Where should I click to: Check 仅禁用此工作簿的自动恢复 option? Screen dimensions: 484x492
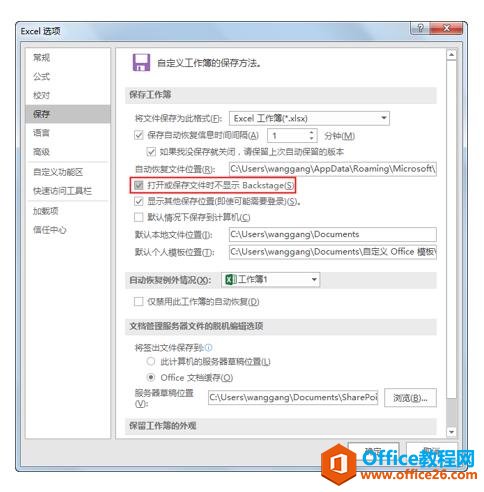(139, 302)
